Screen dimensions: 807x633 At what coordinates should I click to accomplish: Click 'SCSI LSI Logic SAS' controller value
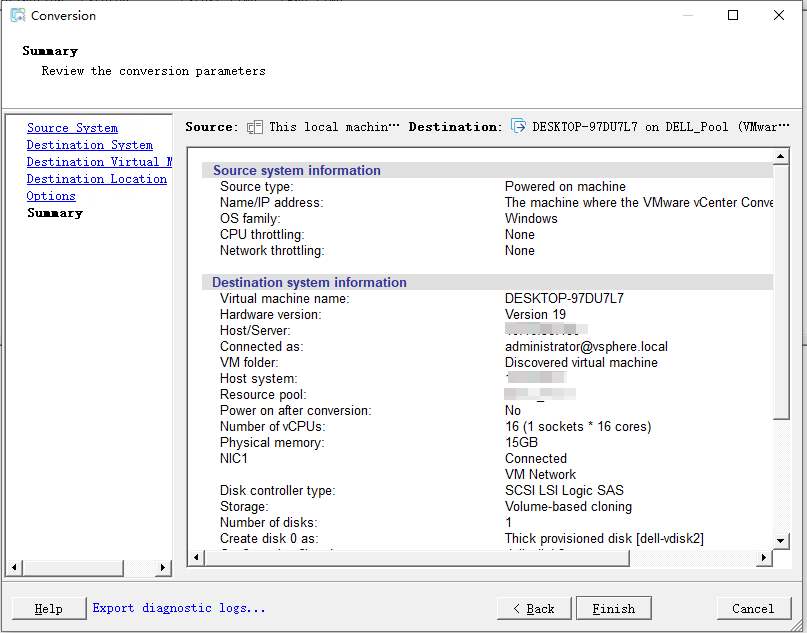[x=564, y=490]
